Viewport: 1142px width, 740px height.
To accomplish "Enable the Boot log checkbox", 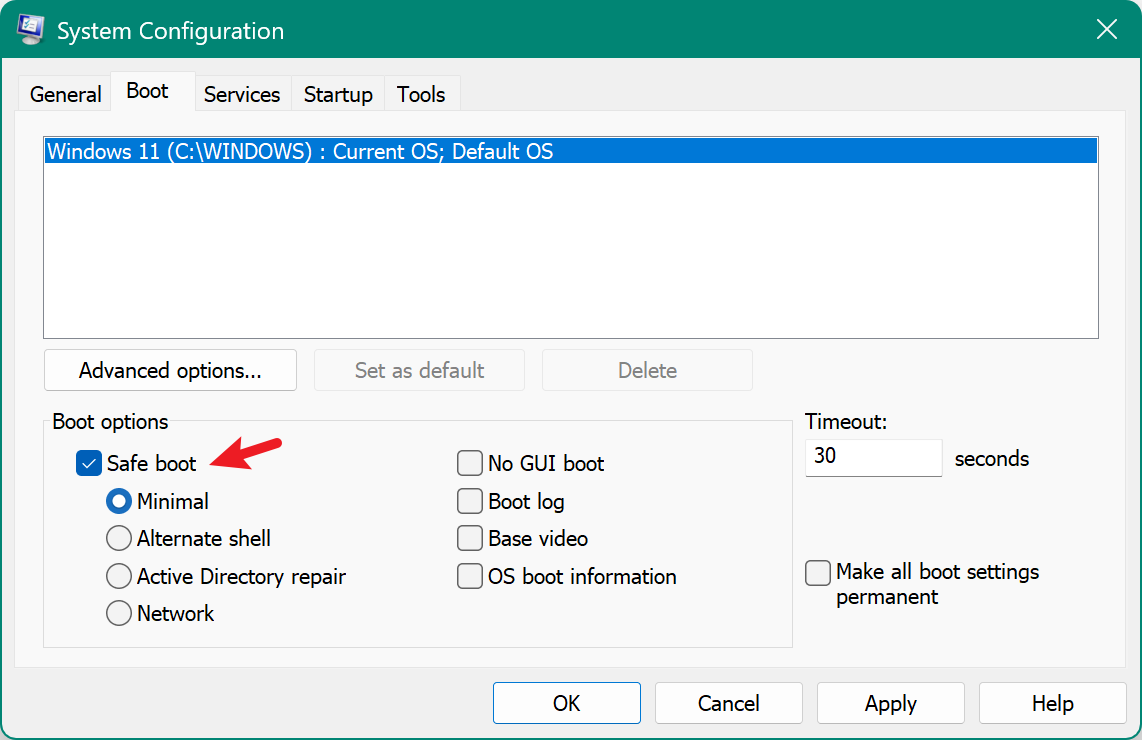I will [470, 501].
